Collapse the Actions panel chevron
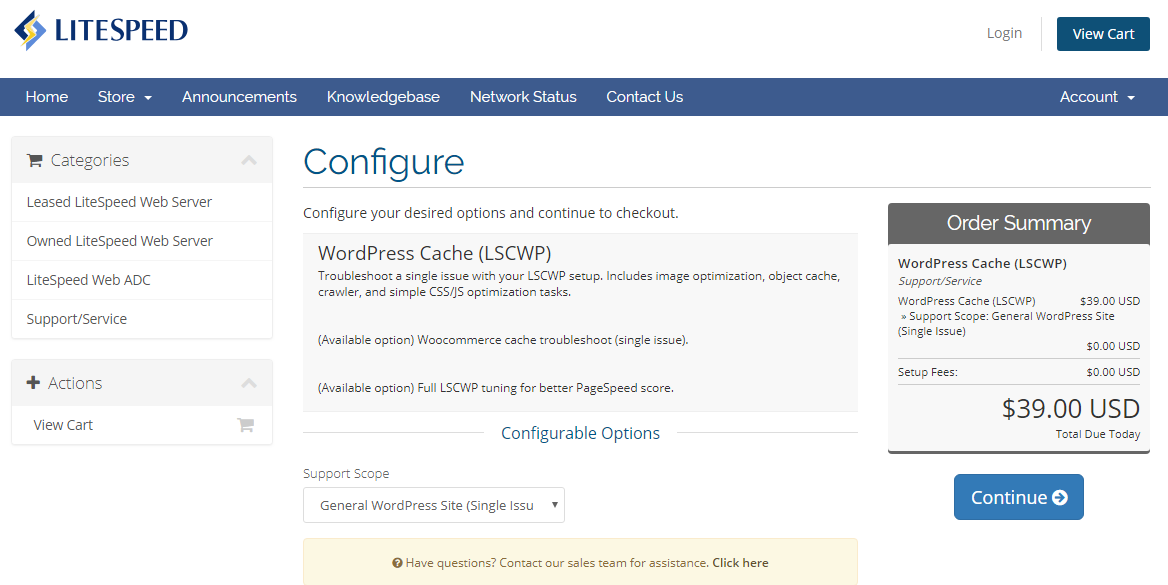The width and height of the screenshot is (1168, 585). [249, 383]
